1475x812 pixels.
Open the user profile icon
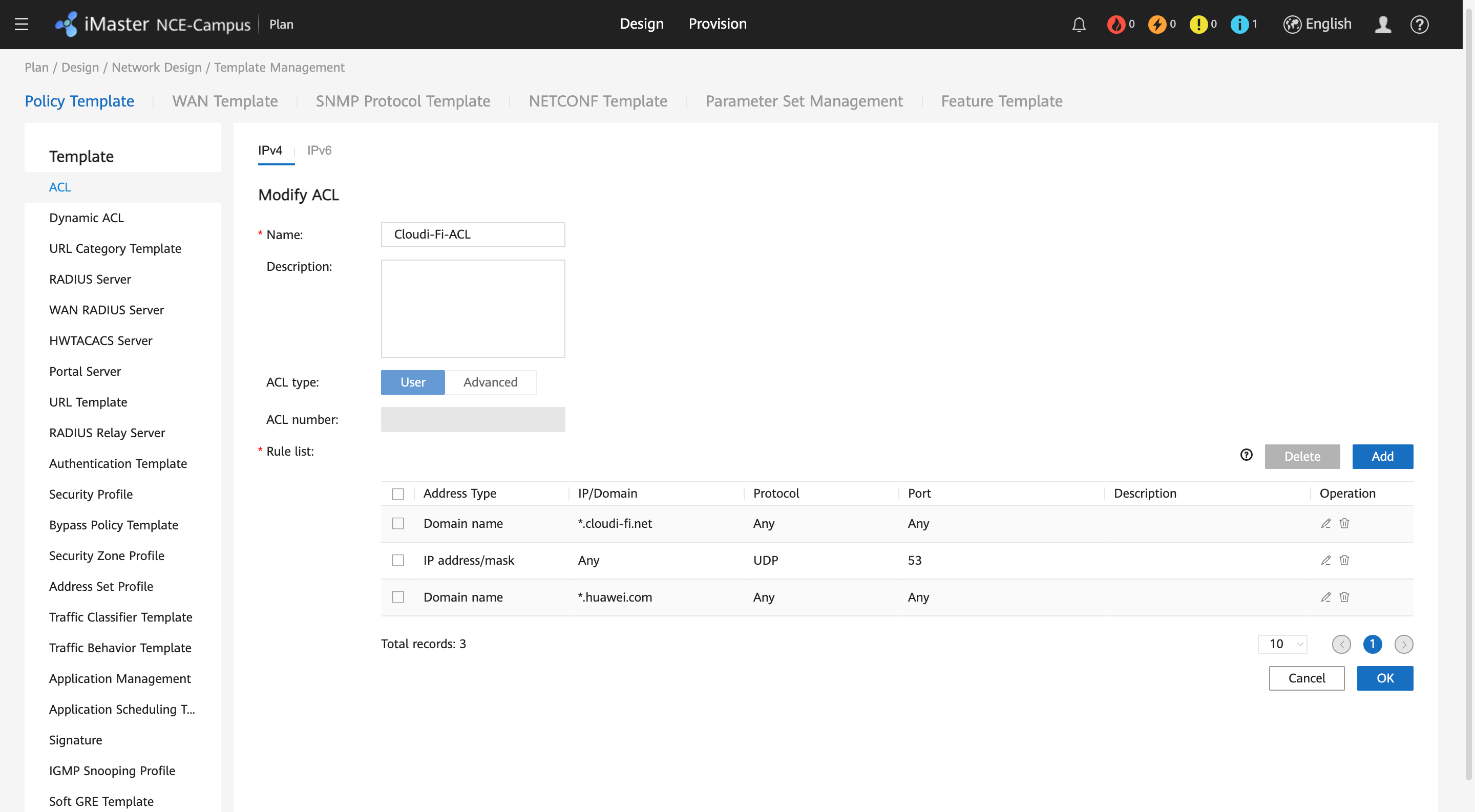1383,24
